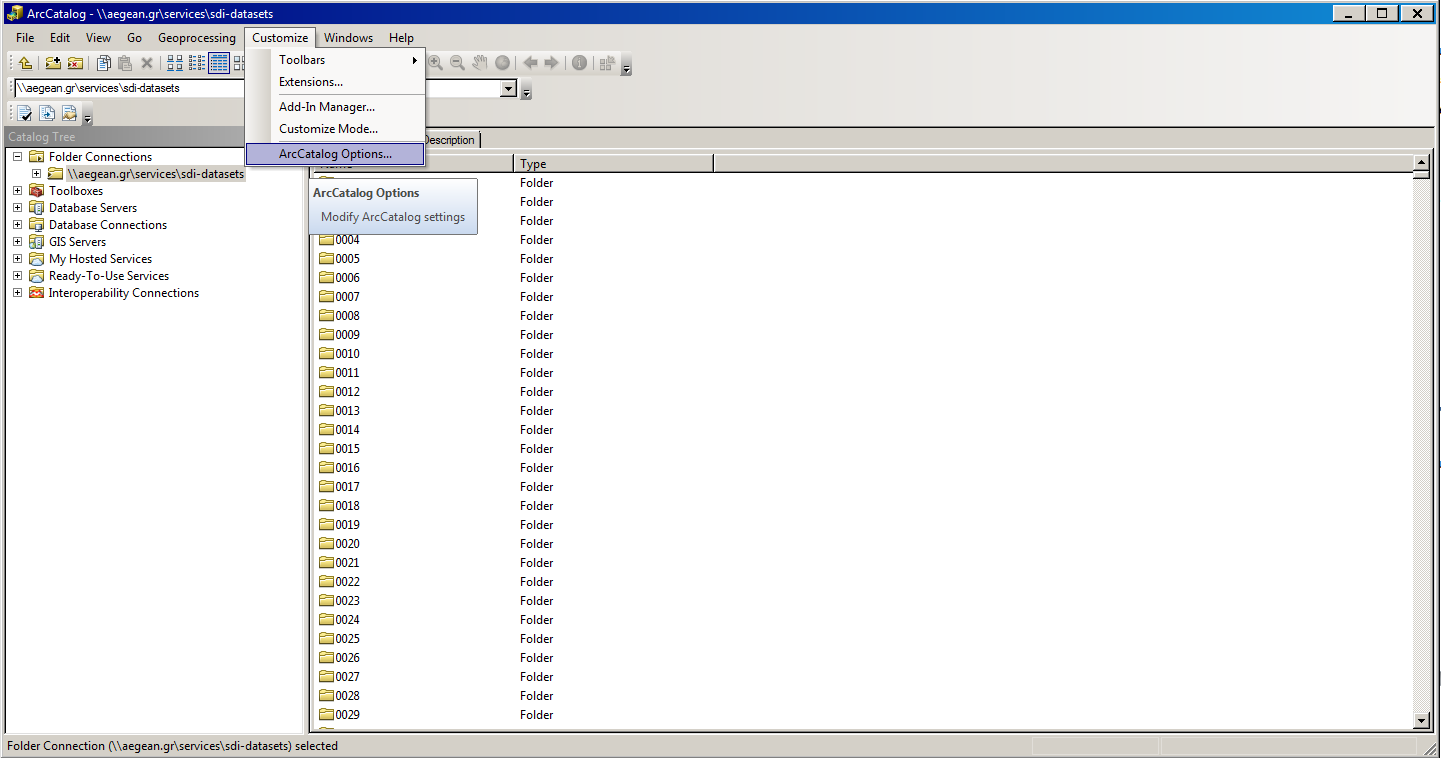Select folder 0023 in contents list
The height and width of the screenshot is (758, 1441).
[347, 600]
